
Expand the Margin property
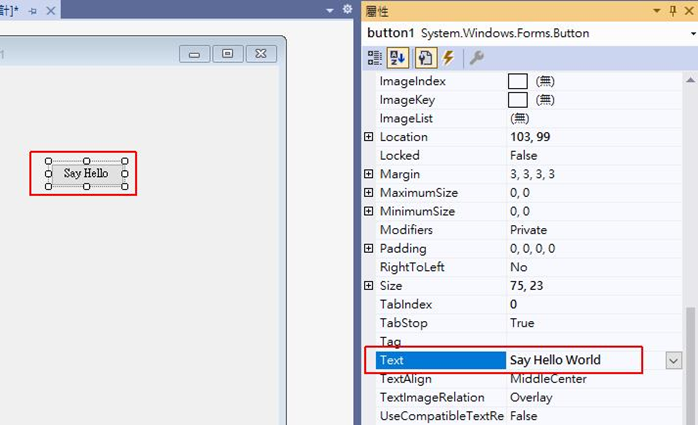(369, 174)
